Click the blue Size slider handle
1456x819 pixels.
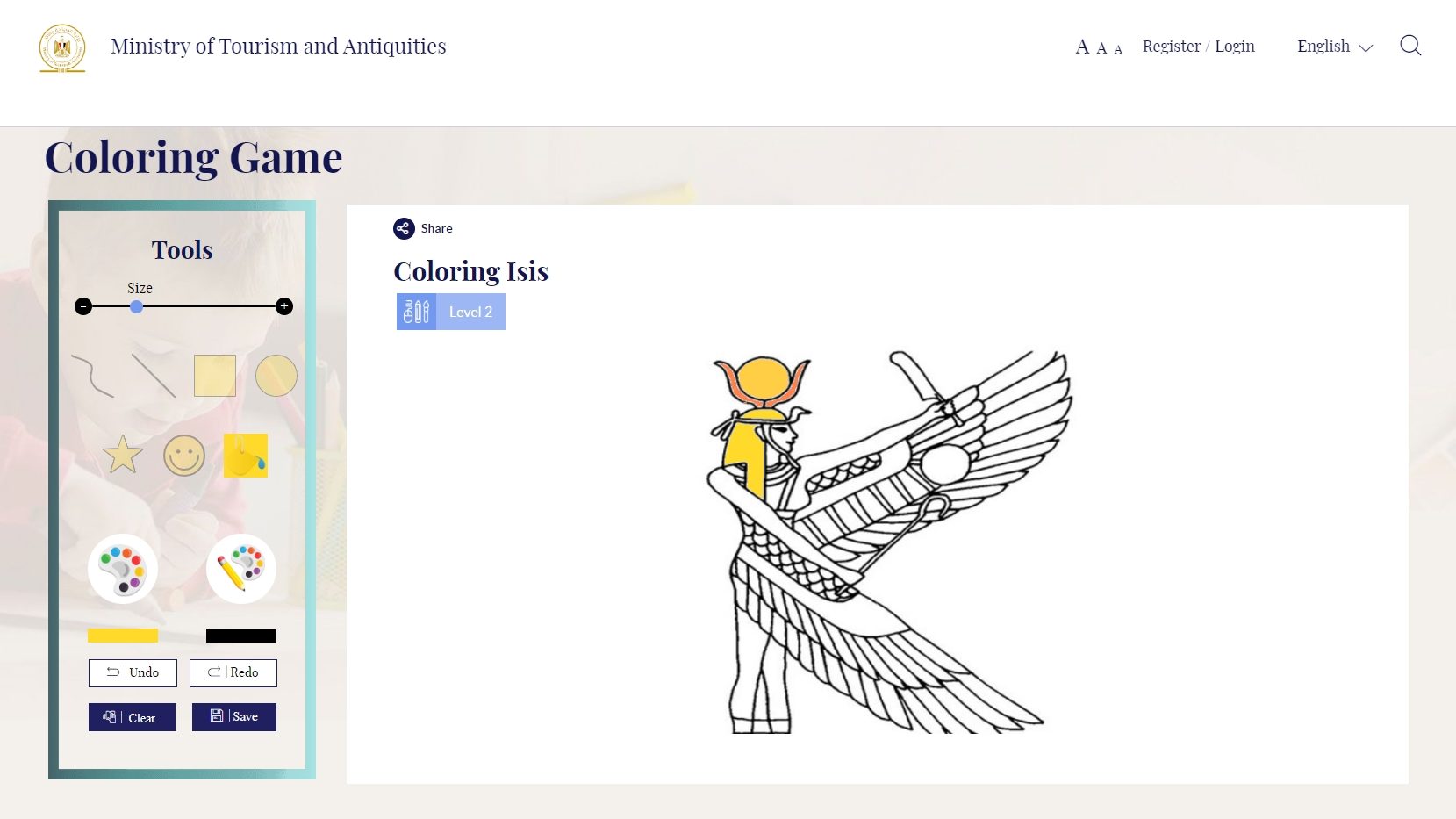pyautogui.click(x=136, y=306)
